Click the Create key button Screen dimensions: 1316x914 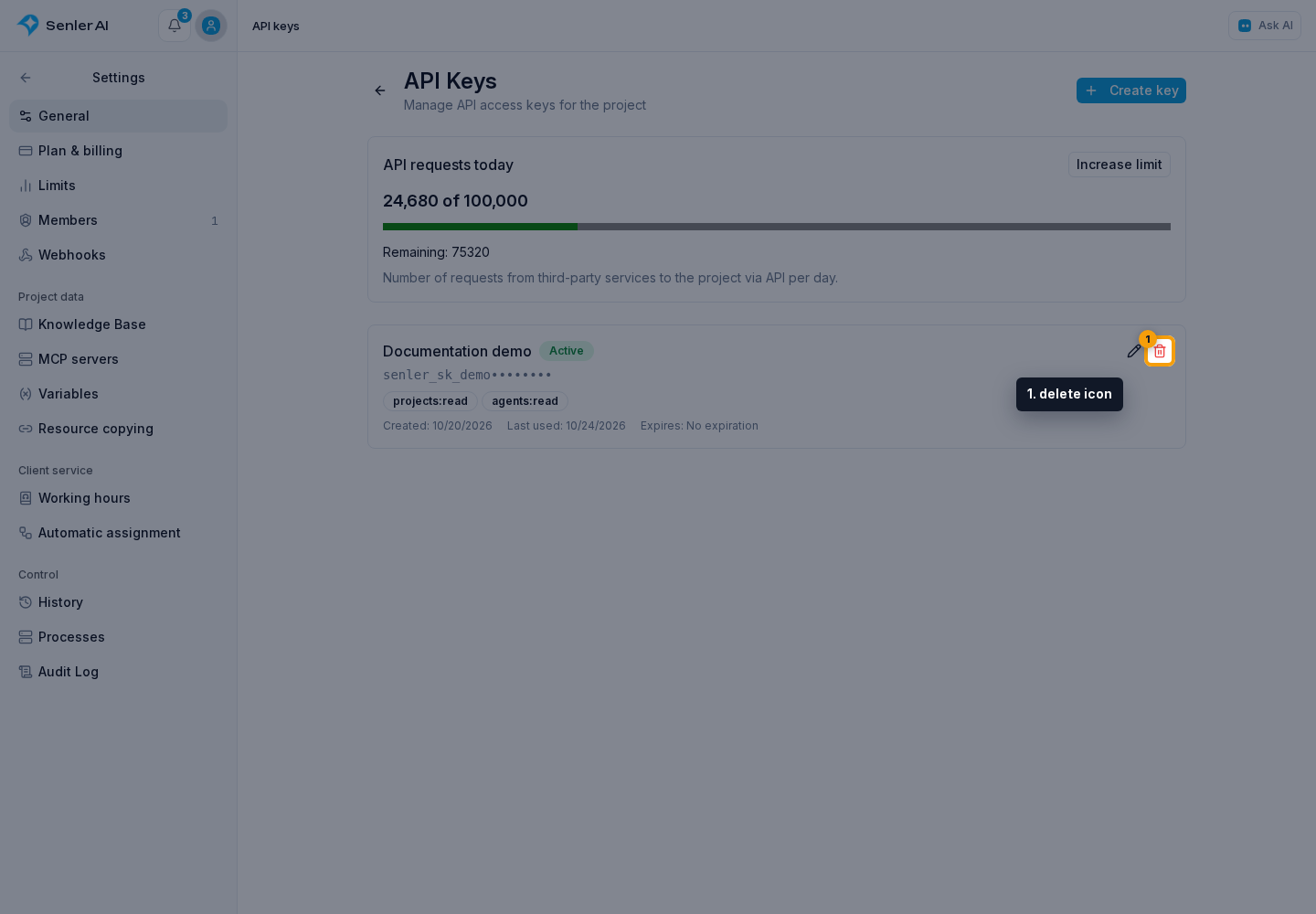point(1131,90)
